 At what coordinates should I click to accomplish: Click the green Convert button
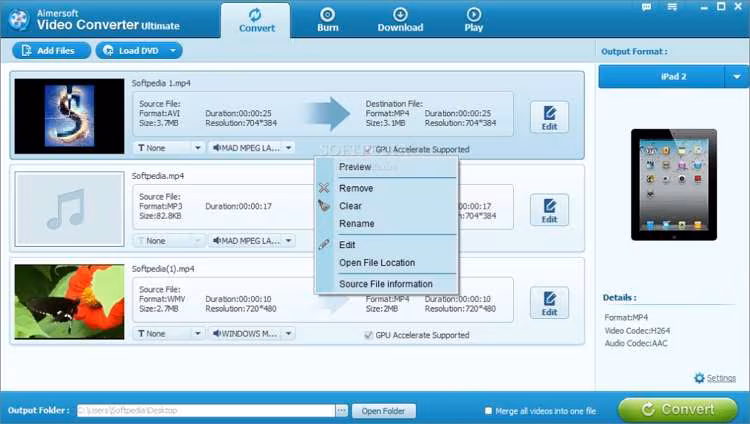[678, 410]
